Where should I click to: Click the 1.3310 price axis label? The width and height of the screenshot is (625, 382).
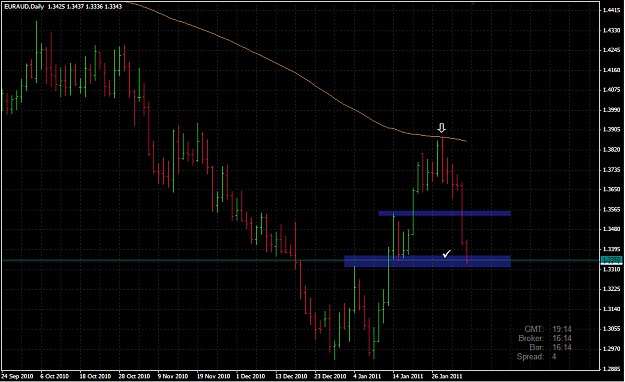(611, 270)
